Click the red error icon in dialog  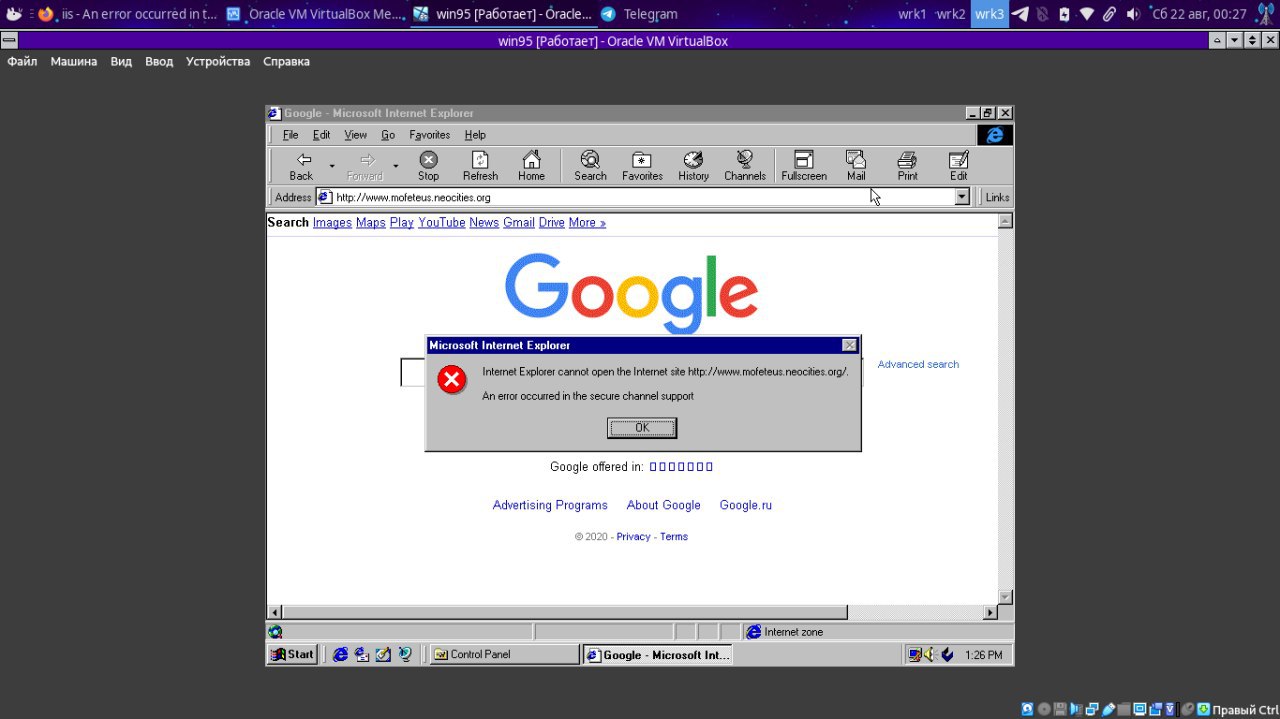(452, 379)
